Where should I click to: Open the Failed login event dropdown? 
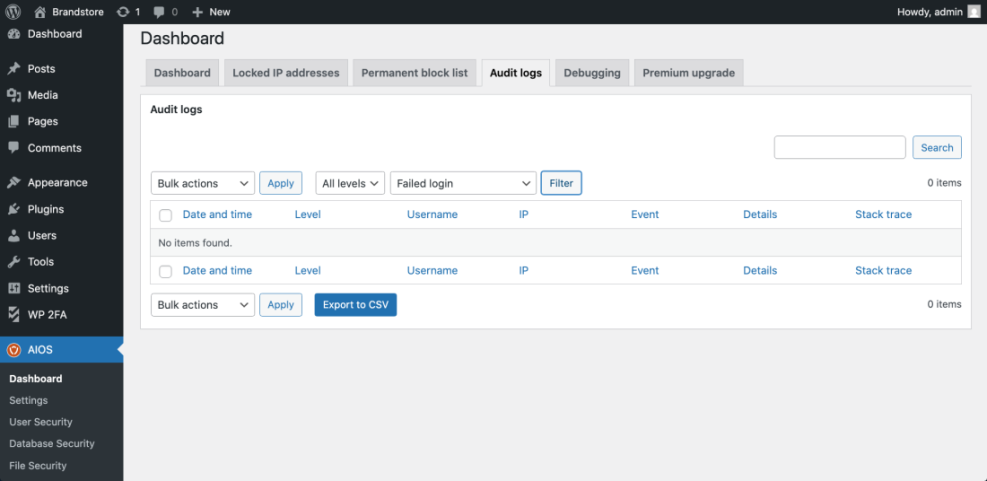(463, 183)
